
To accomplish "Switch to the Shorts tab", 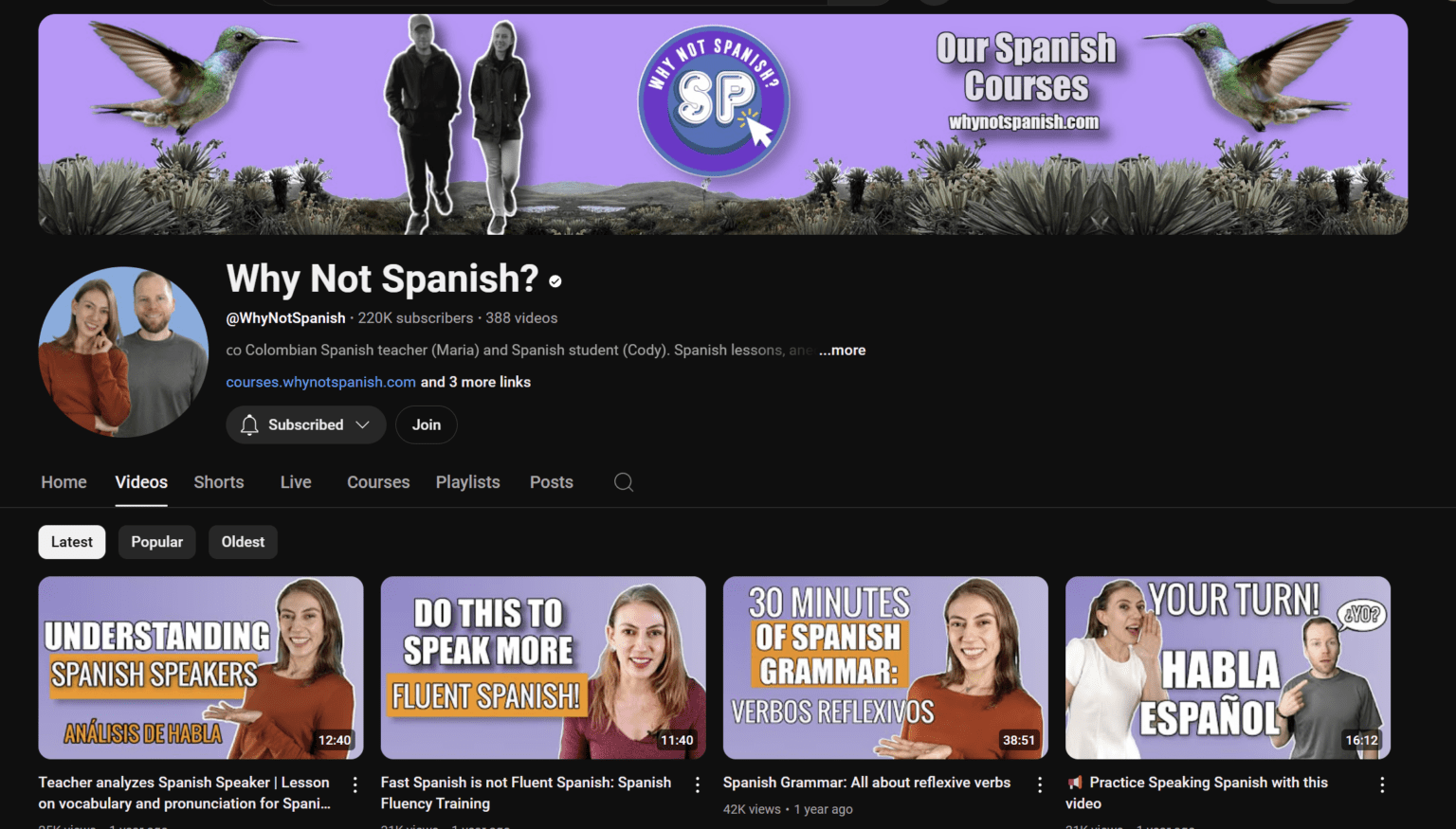I will click(x=218, y=482).
